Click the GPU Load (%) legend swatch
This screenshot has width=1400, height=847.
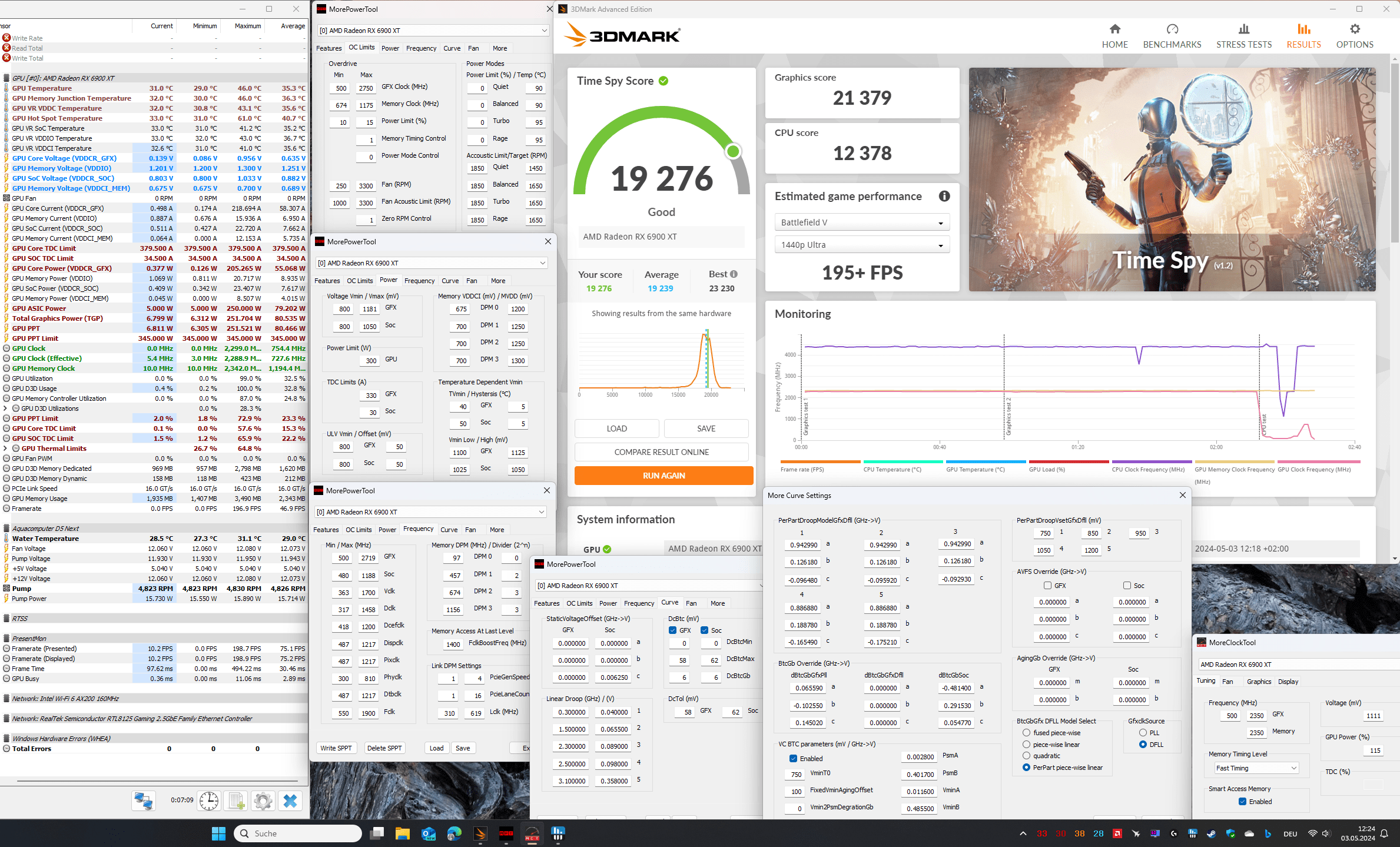1069,462
